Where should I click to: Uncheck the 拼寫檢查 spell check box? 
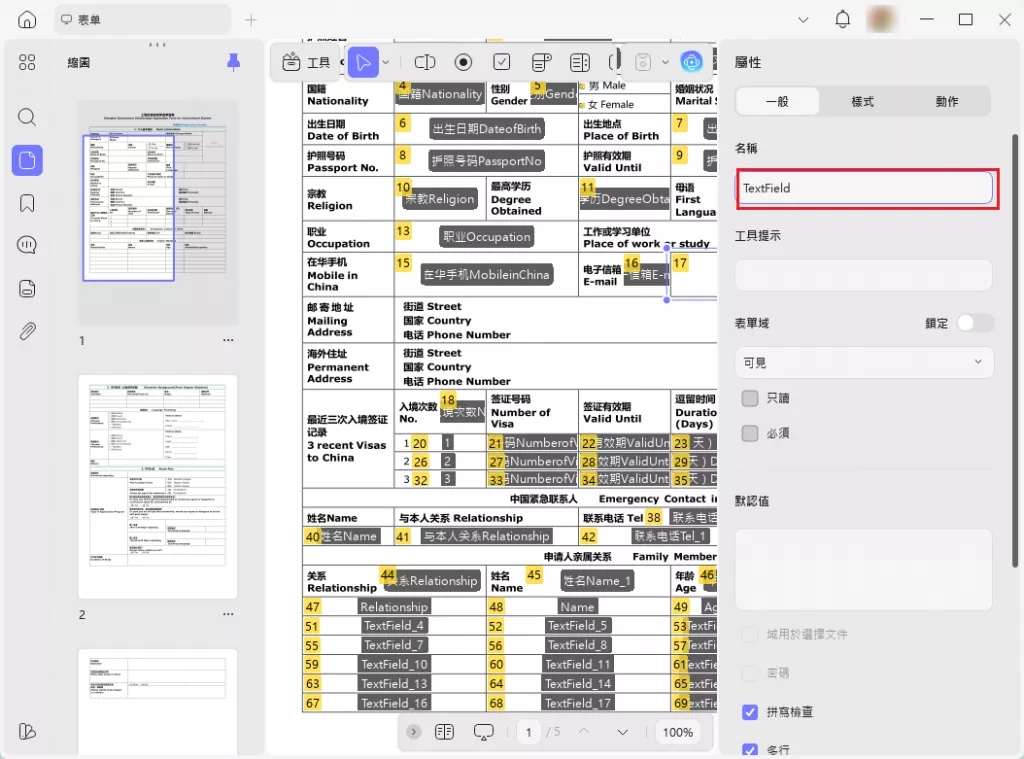click(750, 712)
